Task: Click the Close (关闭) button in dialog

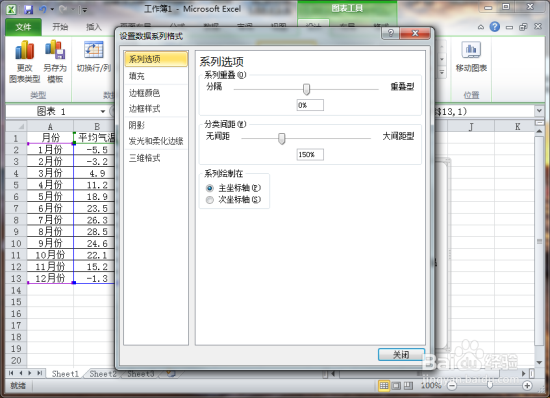Action: (401, 355)
